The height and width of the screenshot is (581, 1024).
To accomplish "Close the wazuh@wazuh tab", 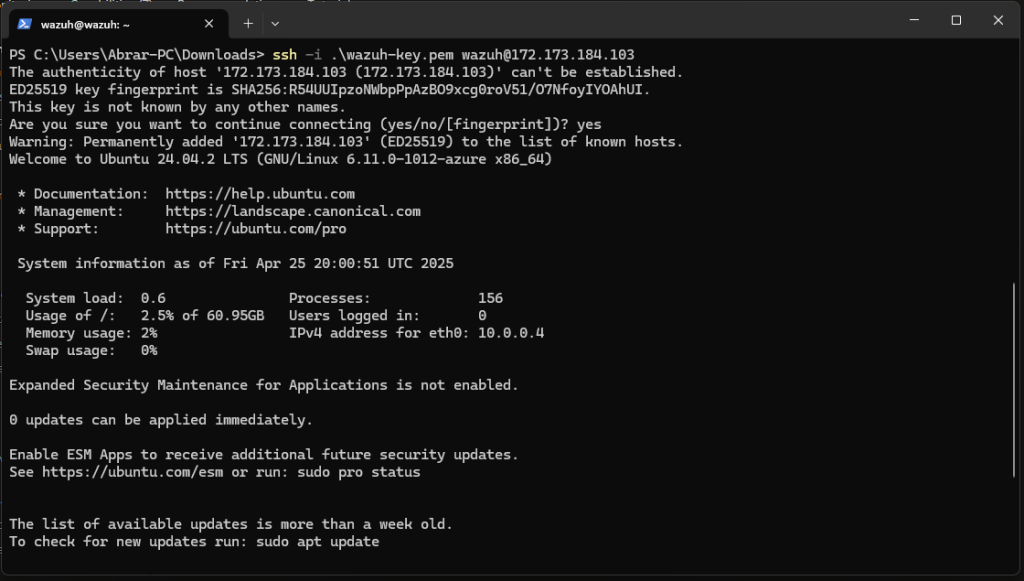I will click(209, 24).
